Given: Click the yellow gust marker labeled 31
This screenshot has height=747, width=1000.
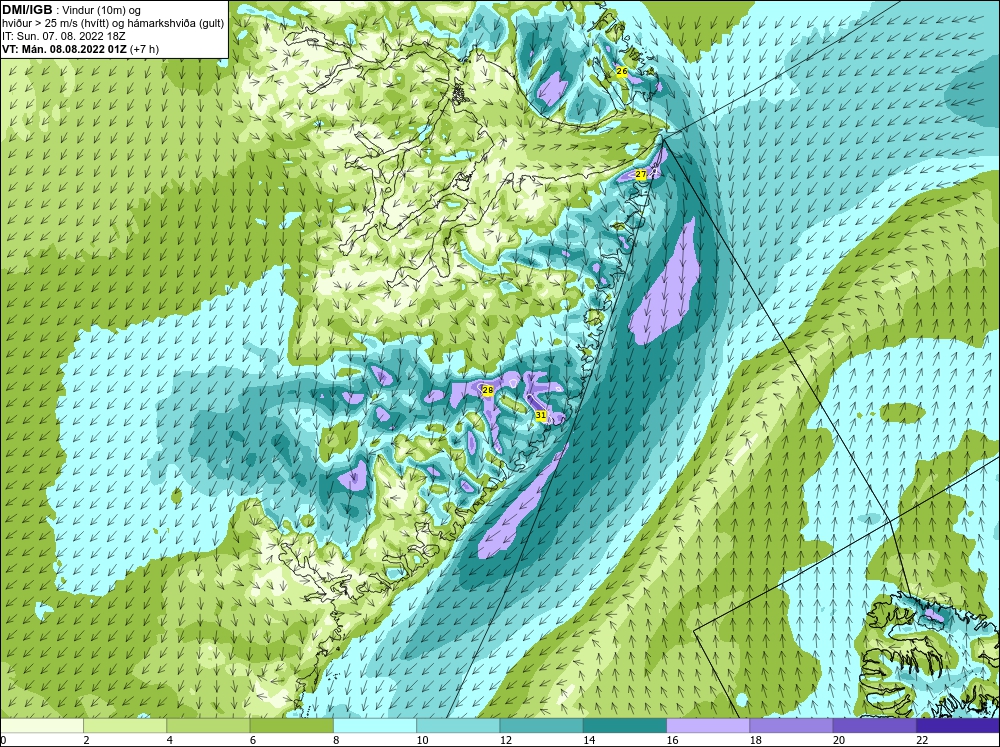Looking at the screenshot, I should point(541,415).
